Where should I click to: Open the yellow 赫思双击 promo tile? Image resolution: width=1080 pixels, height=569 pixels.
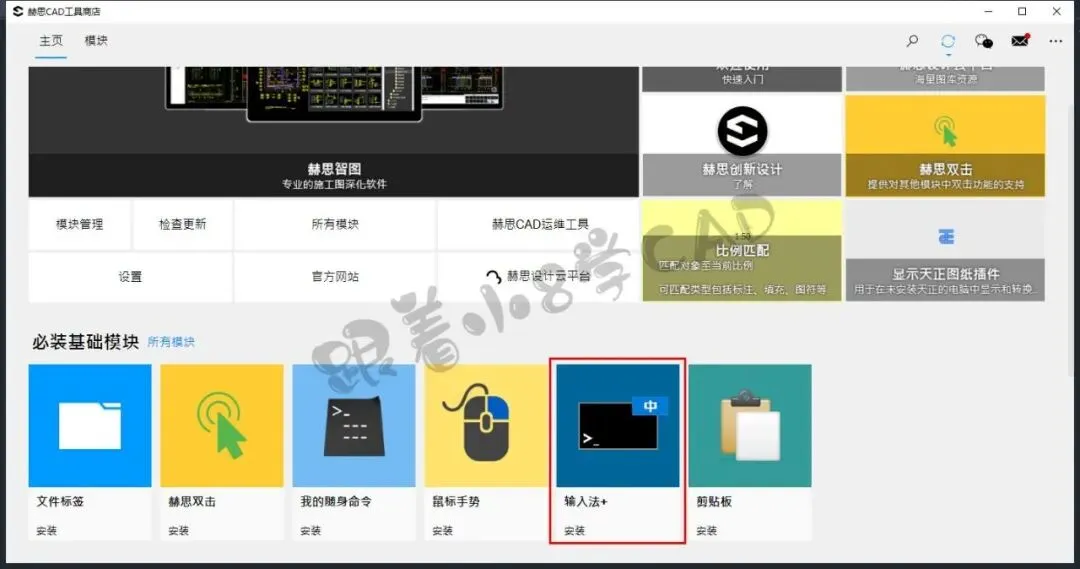pos(945,145)
